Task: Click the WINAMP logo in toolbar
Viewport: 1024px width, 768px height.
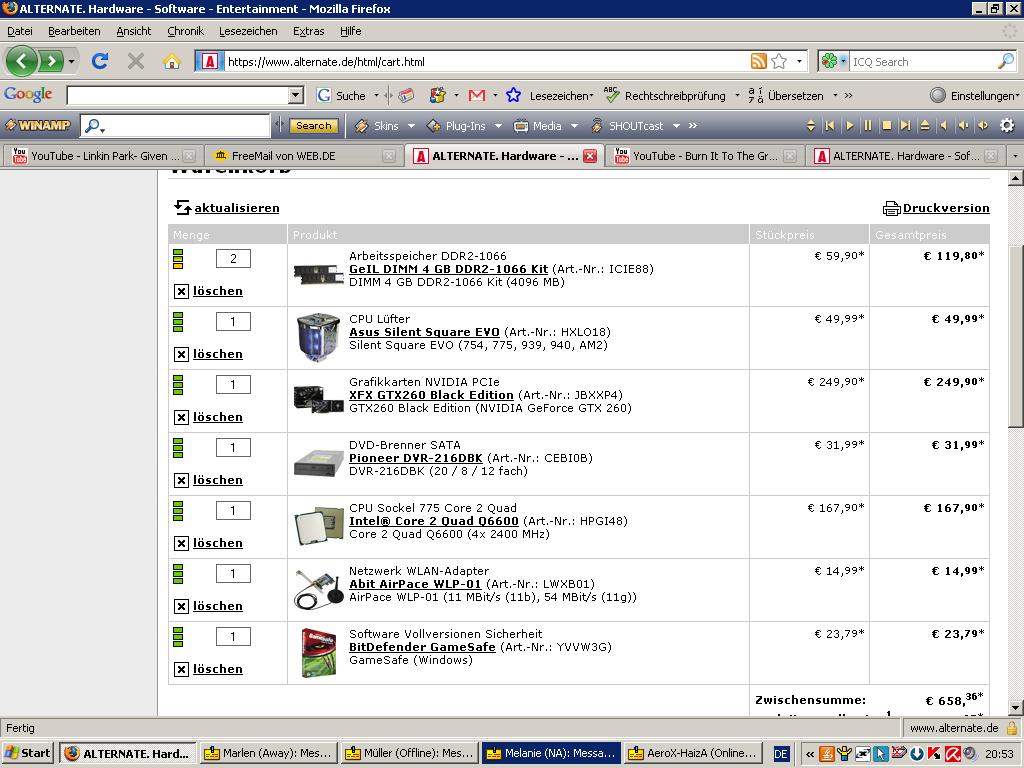Action: coord(38,125)
